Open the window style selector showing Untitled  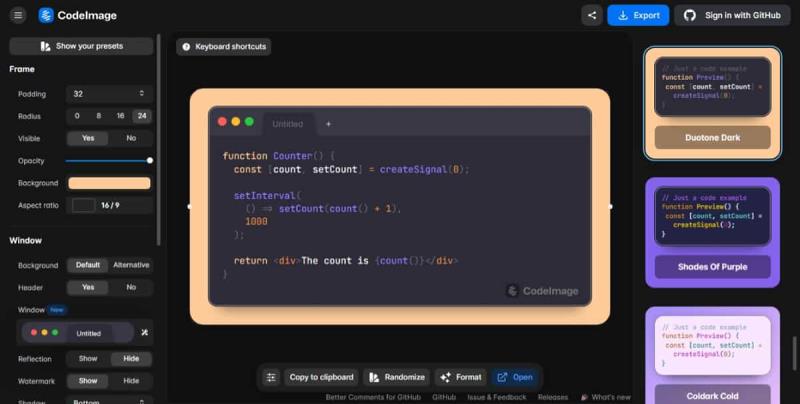[76, 333]
